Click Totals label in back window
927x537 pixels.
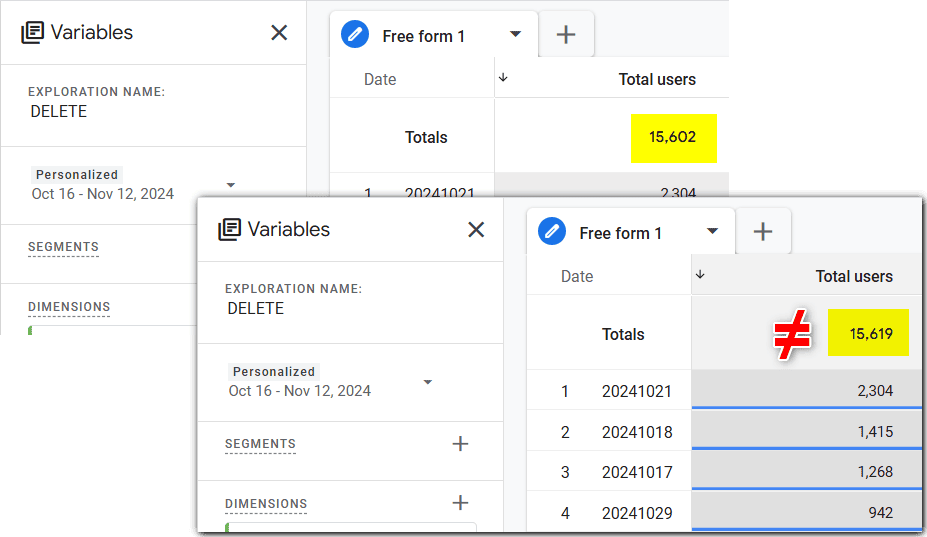pyautogui.click(x=426, y=137)
